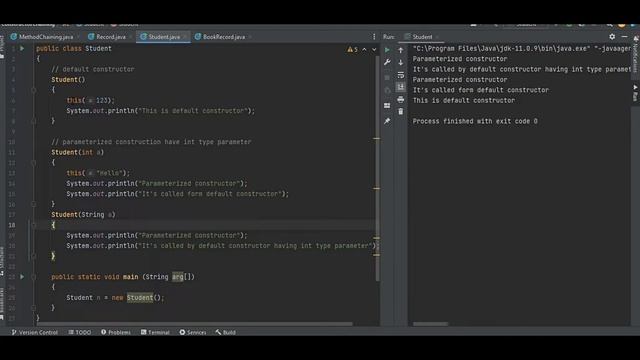Open the Notifications side panel
The width and height of the screenshot is (640, 360).
point(636,55)
